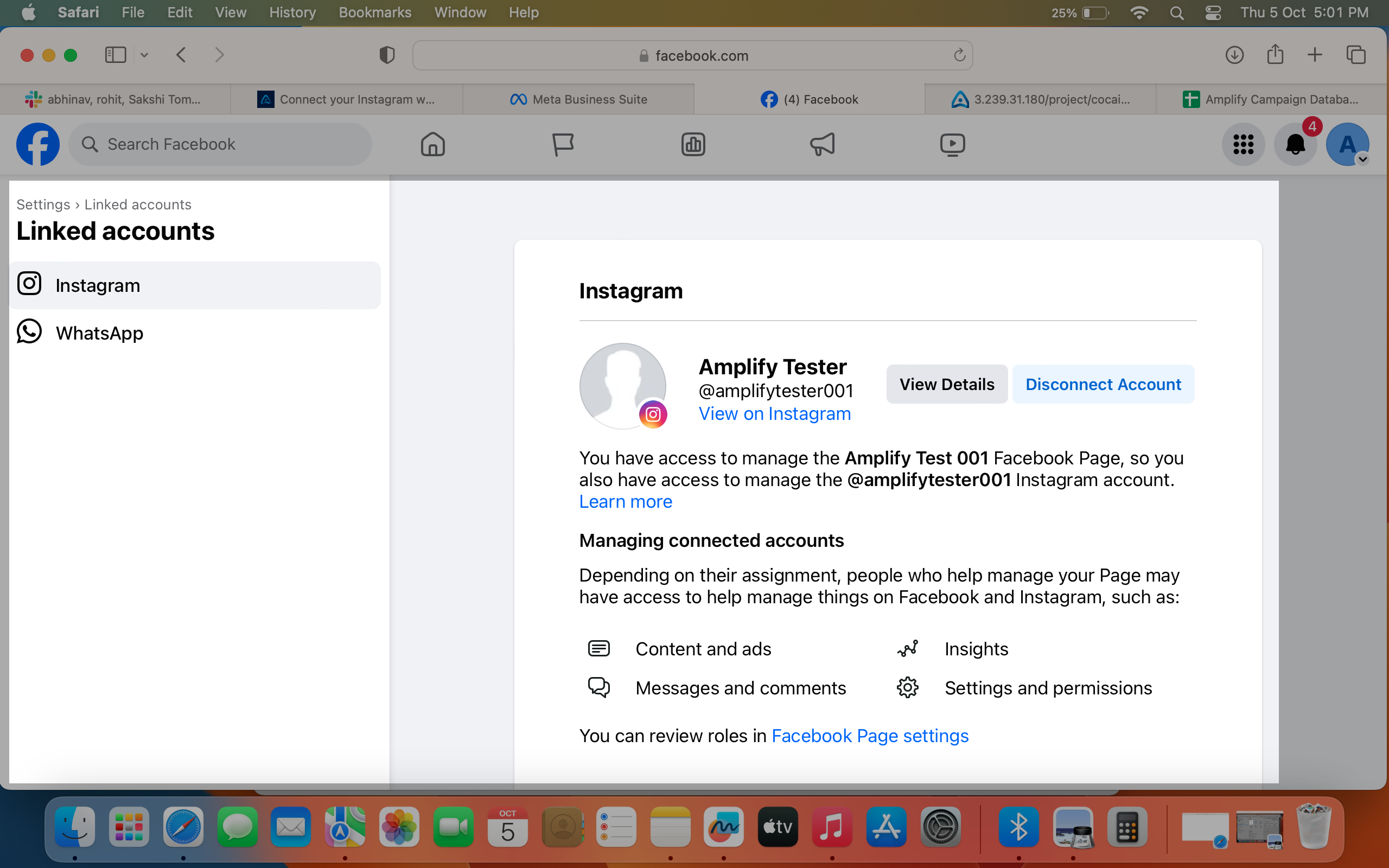
Task: Open the Bookmarks menu
Action: [x=375, y=12]
